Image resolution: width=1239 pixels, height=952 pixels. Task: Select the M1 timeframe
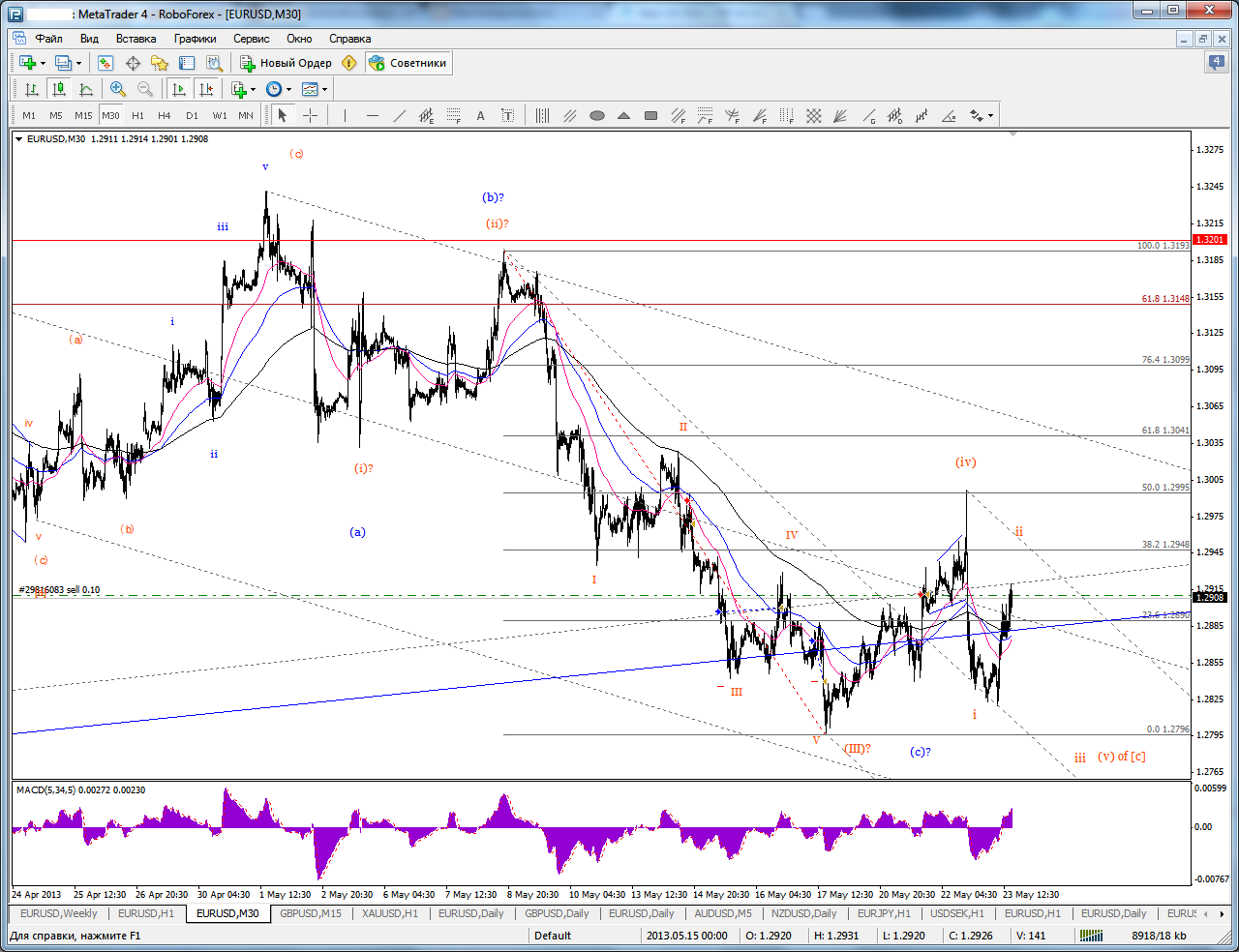[29, 115]
